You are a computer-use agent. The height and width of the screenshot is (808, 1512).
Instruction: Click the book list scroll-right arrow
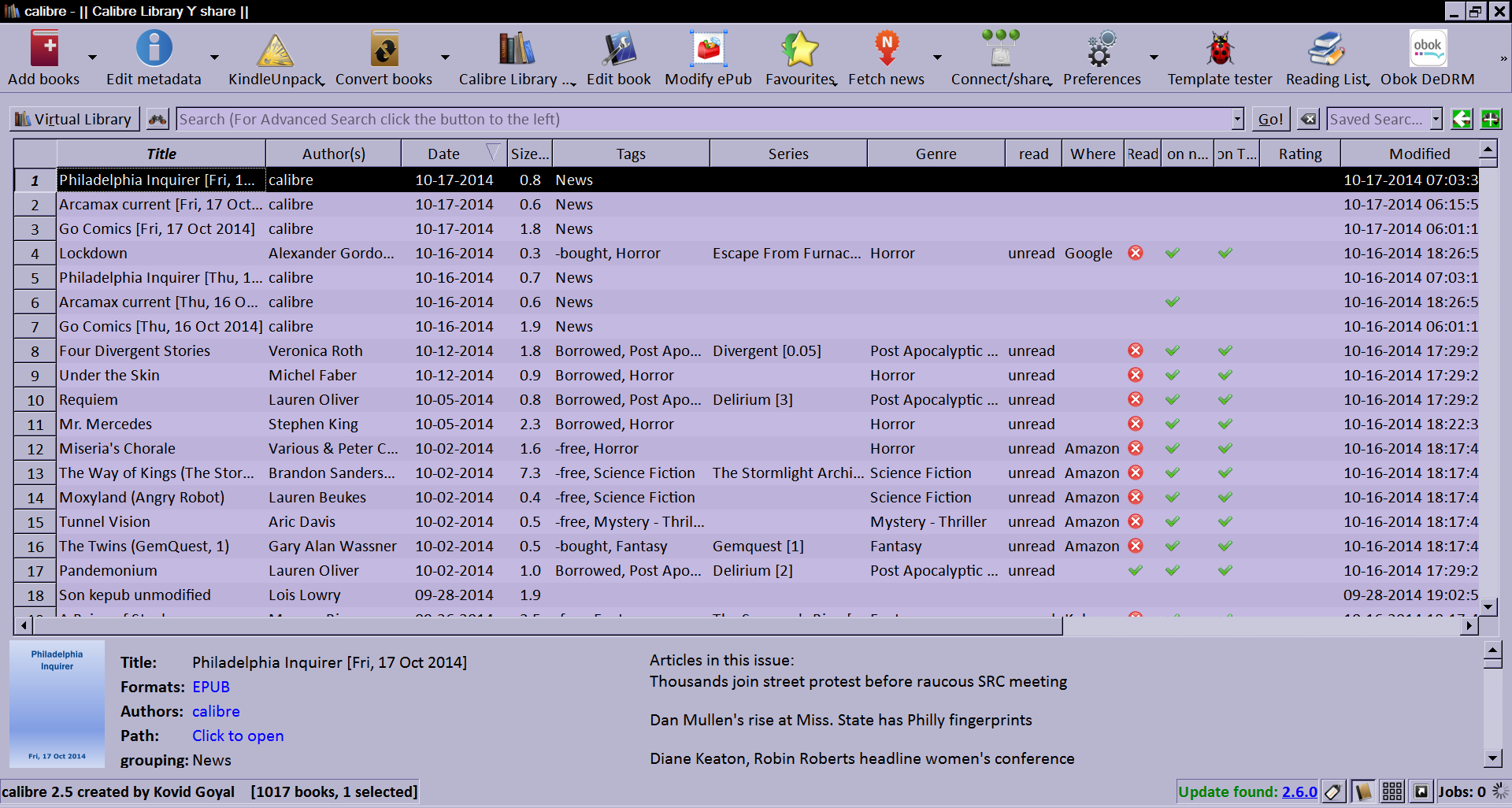1469,626
